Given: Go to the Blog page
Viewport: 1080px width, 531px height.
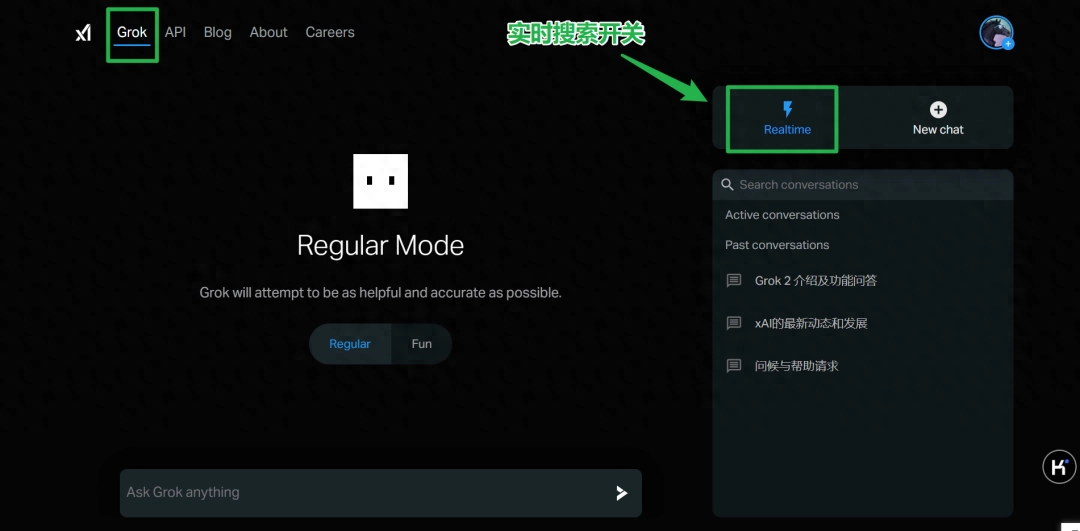Looking at the screenshot, I should click(218, 32).
